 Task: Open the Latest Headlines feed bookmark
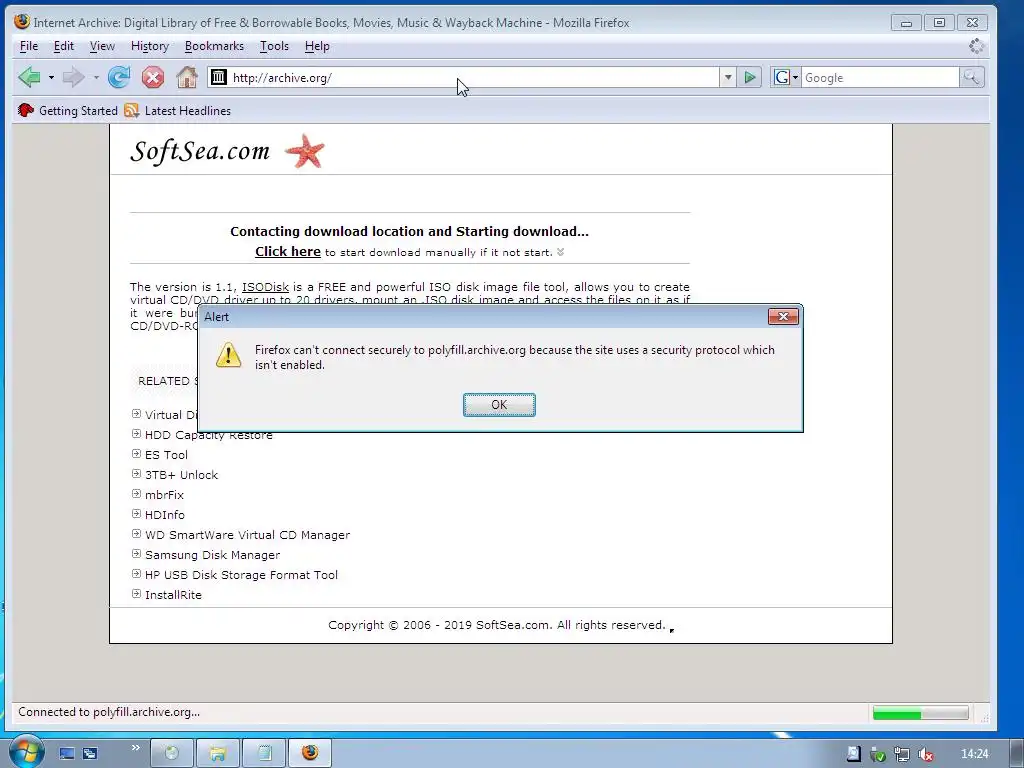click(x=177, y=110)
